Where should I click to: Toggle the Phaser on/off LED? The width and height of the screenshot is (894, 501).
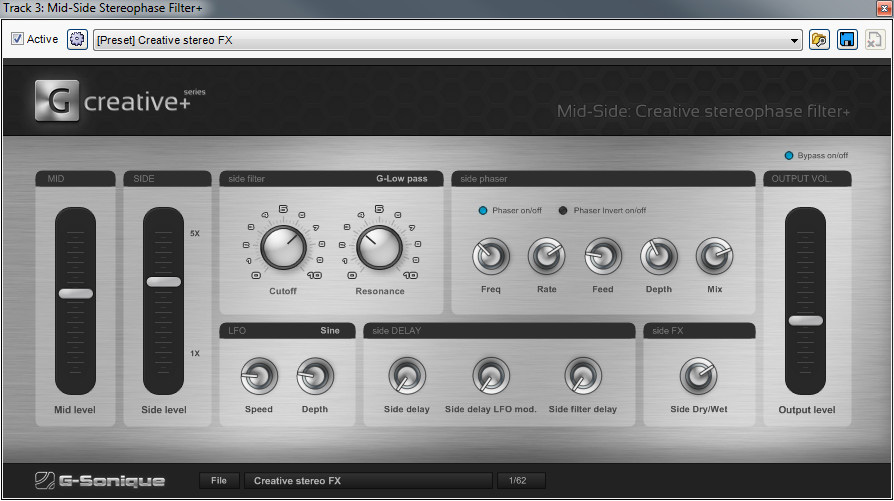pos(483,210)
